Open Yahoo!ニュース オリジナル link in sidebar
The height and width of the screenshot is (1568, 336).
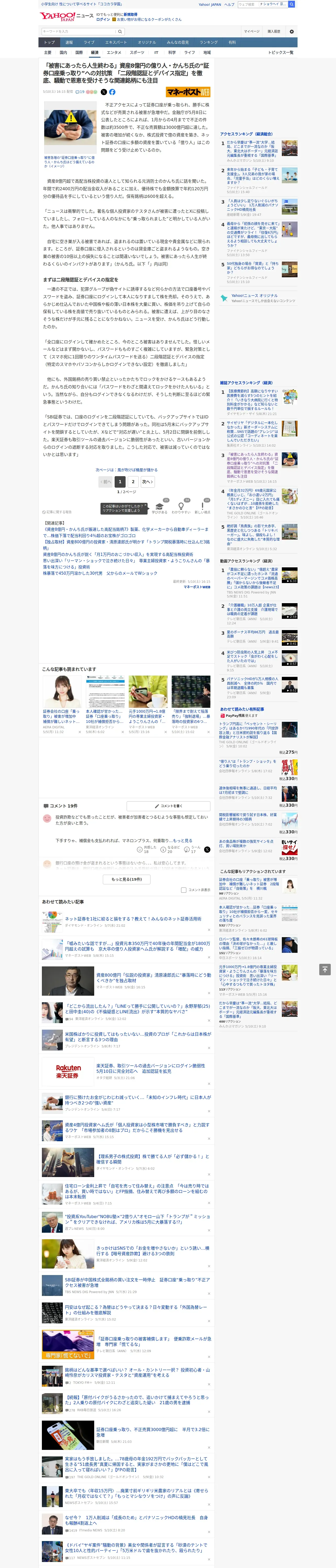click(x=254, y=296)
